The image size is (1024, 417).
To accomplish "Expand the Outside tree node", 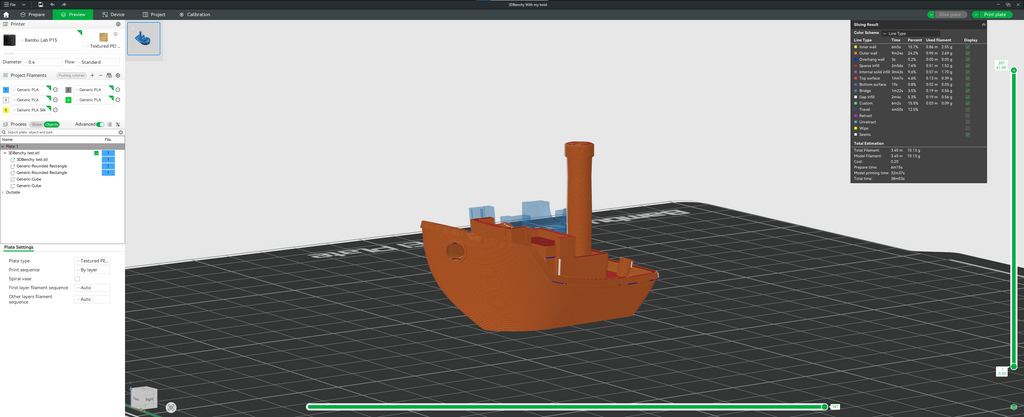I will pyautogui.click(x=3, y=193).
